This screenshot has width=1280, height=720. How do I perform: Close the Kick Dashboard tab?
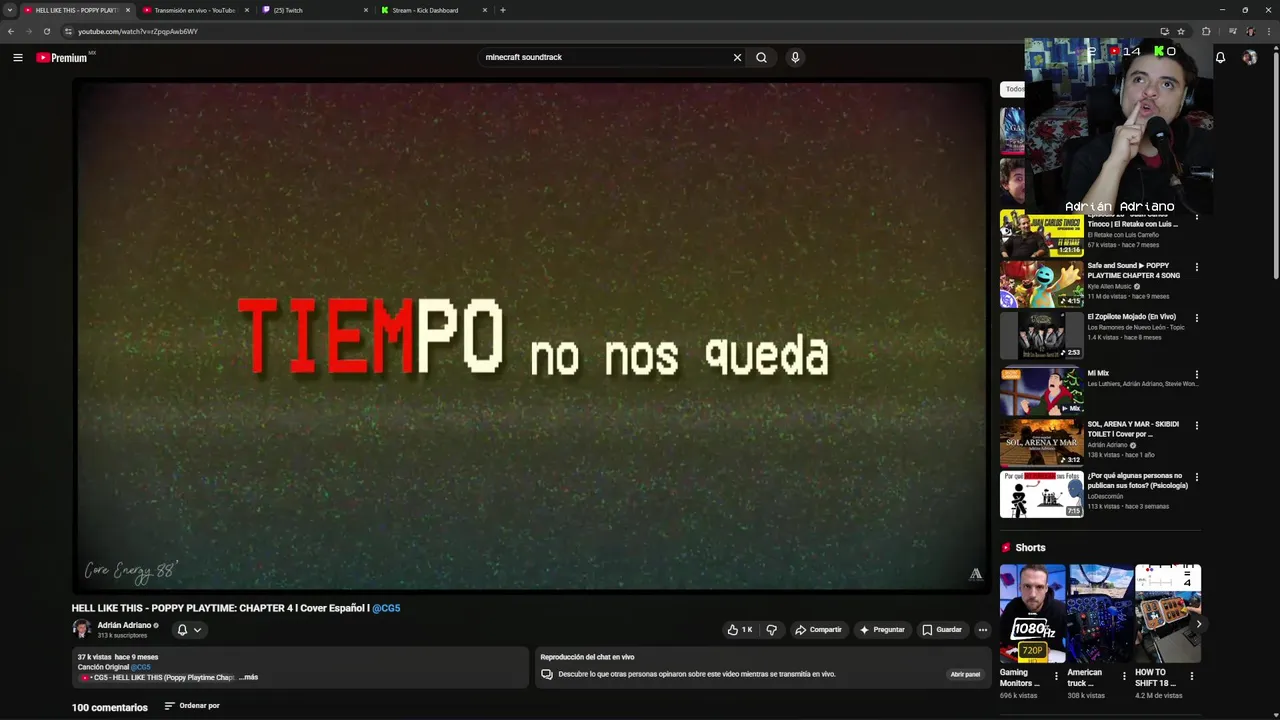point(485,10)
